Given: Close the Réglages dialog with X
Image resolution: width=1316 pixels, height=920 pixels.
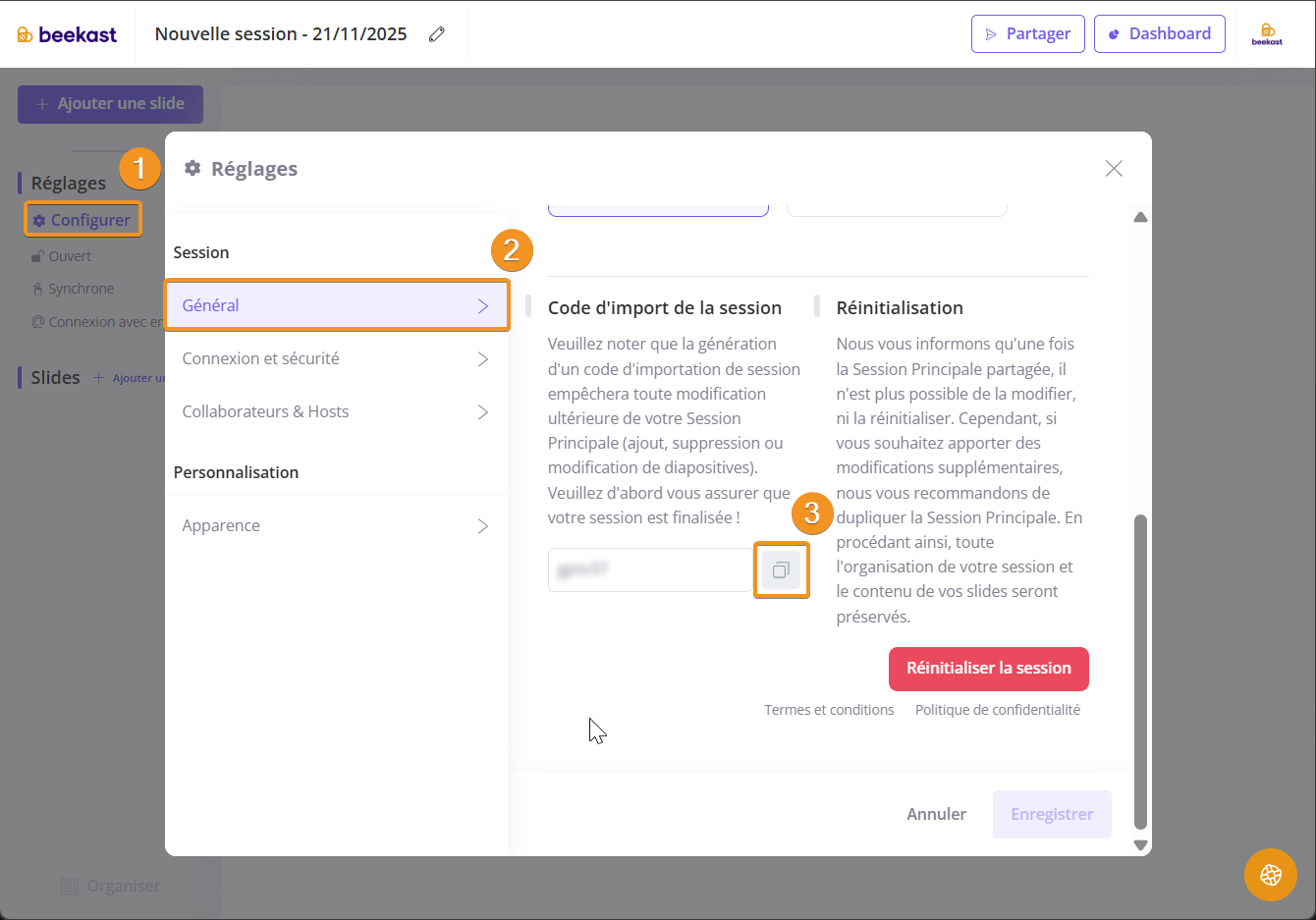Looking at the screenshot, I should click(1114, 169).
